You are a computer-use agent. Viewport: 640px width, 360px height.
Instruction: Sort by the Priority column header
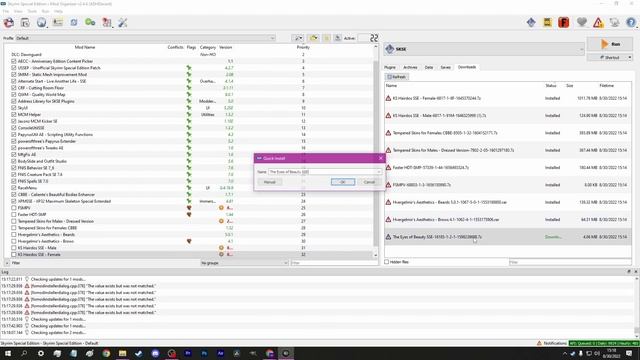click(x=303, y=47)
